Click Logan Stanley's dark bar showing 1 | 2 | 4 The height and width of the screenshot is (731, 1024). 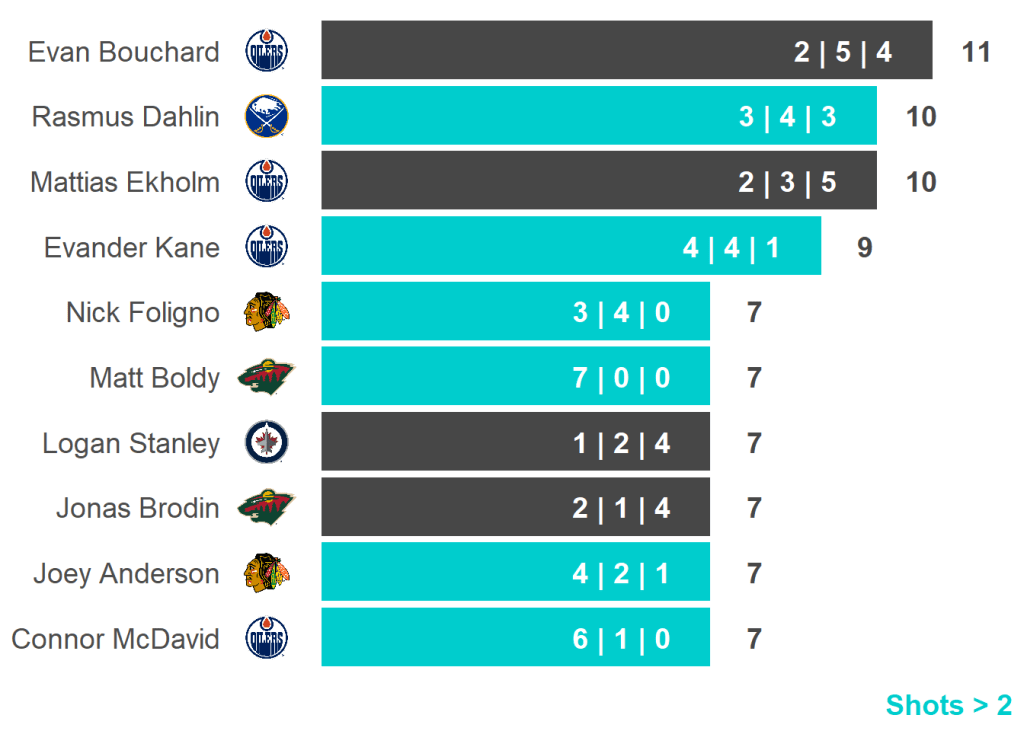coord(515,442)
